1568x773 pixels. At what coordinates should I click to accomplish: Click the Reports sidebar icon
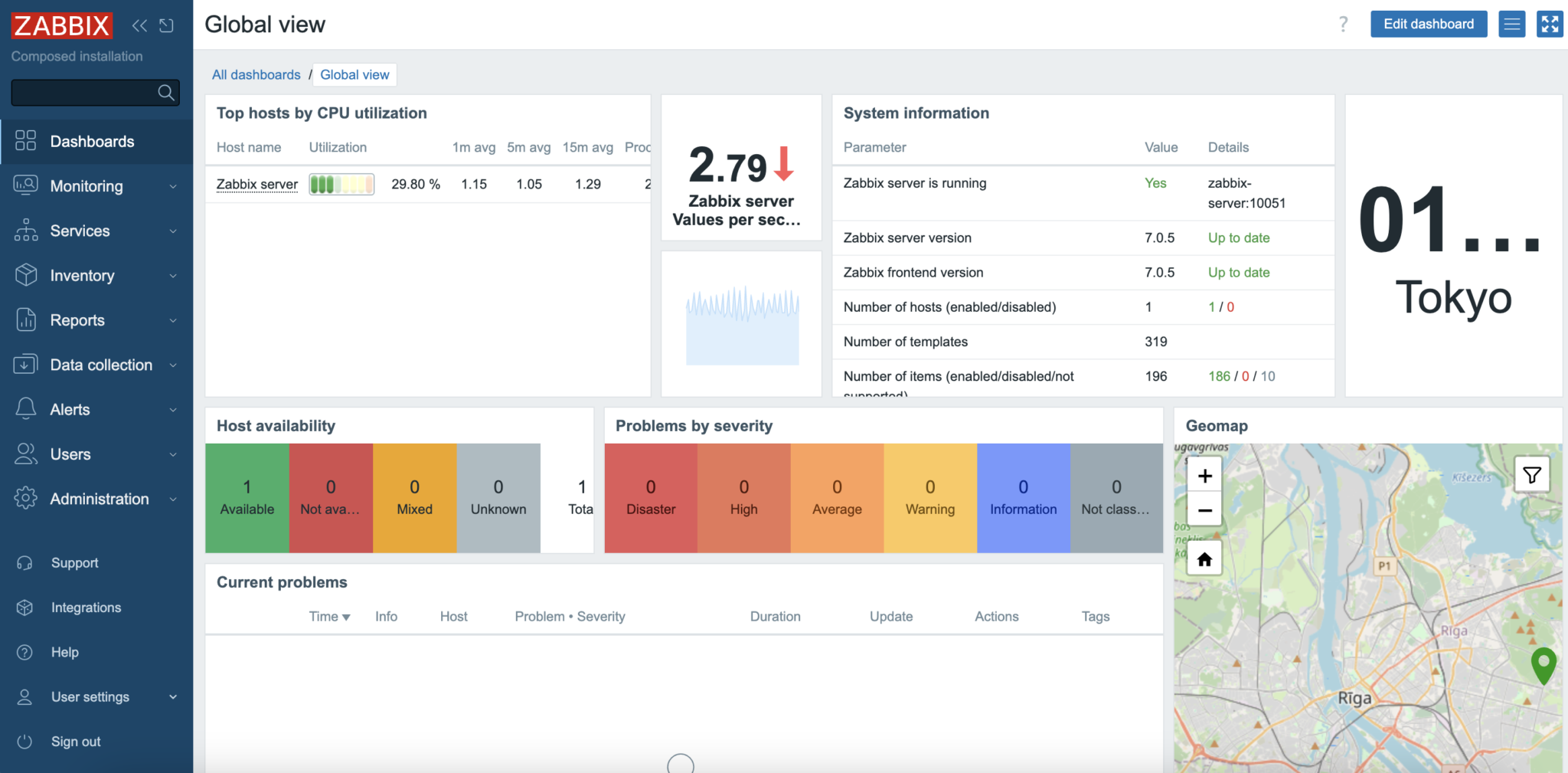[x=25, y=319]
